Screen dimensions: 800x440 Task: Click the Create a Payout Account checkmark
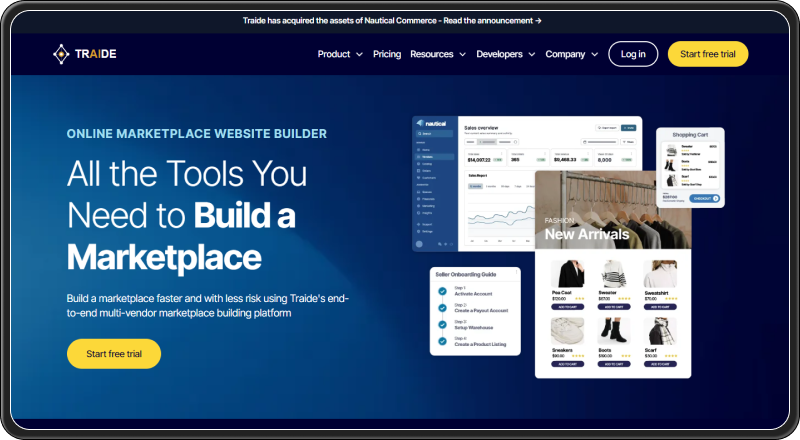pyautogui.click(x=442, y=307)
